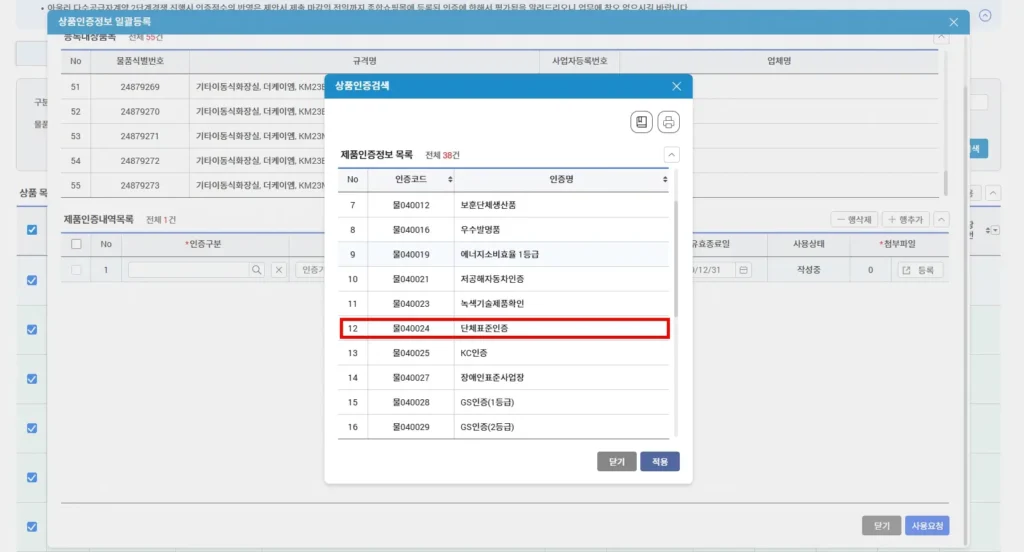The width and height of the screenshot is (1024, 552).
Task: Toggle the top checkbox in 상품 목록 column
Action: 32,230
